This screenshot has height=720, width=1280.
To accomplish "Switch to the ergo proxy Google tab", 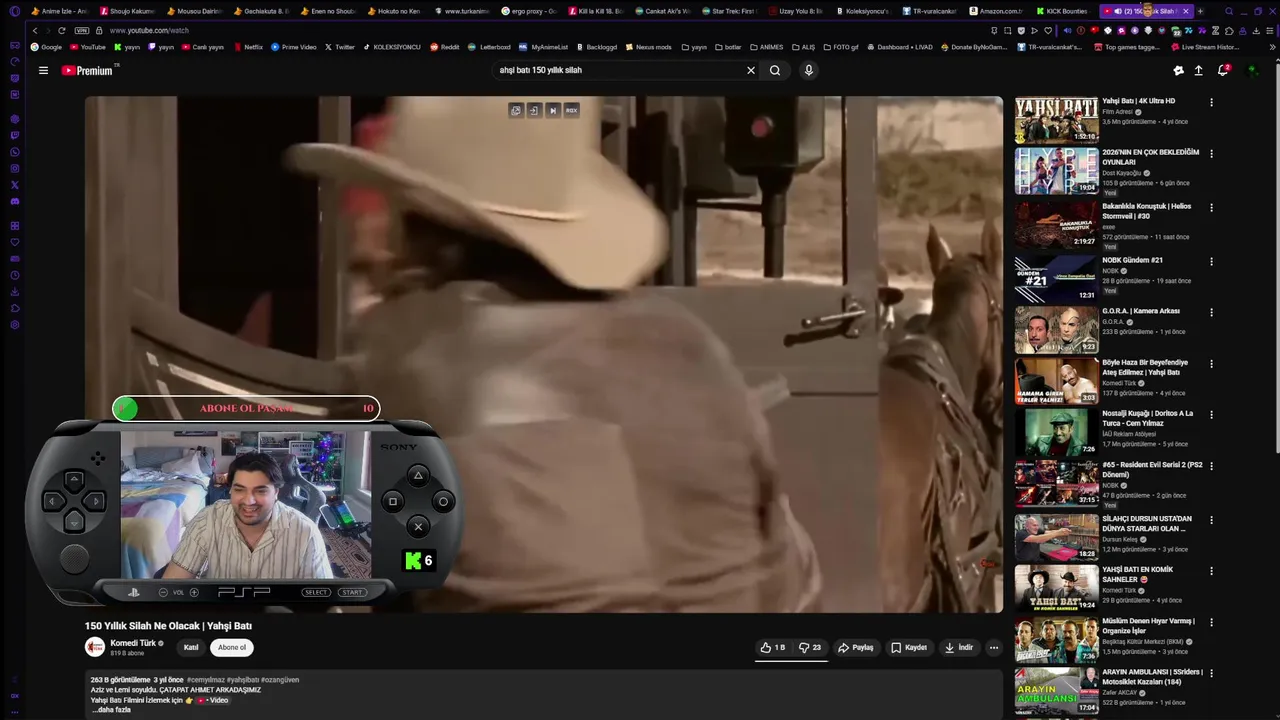I will (x=529, y=11).
